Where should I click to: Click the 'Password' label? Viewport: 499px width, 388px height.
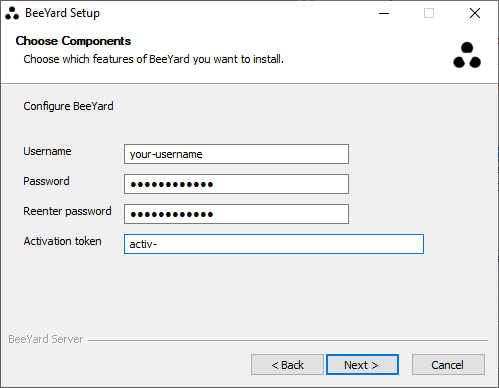click(x=46, y=181)
